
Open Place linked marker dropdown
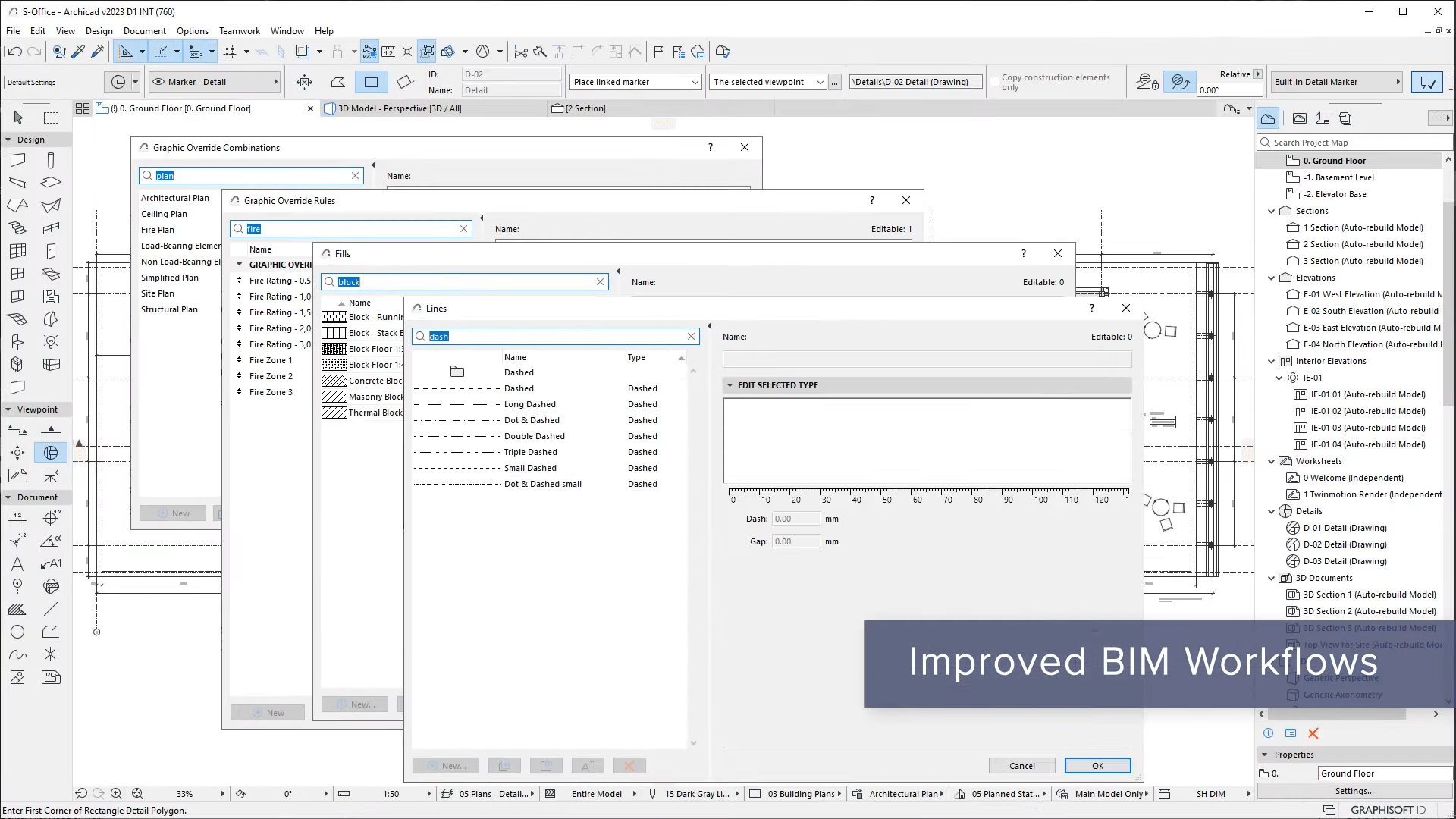(x=635, y=82)
